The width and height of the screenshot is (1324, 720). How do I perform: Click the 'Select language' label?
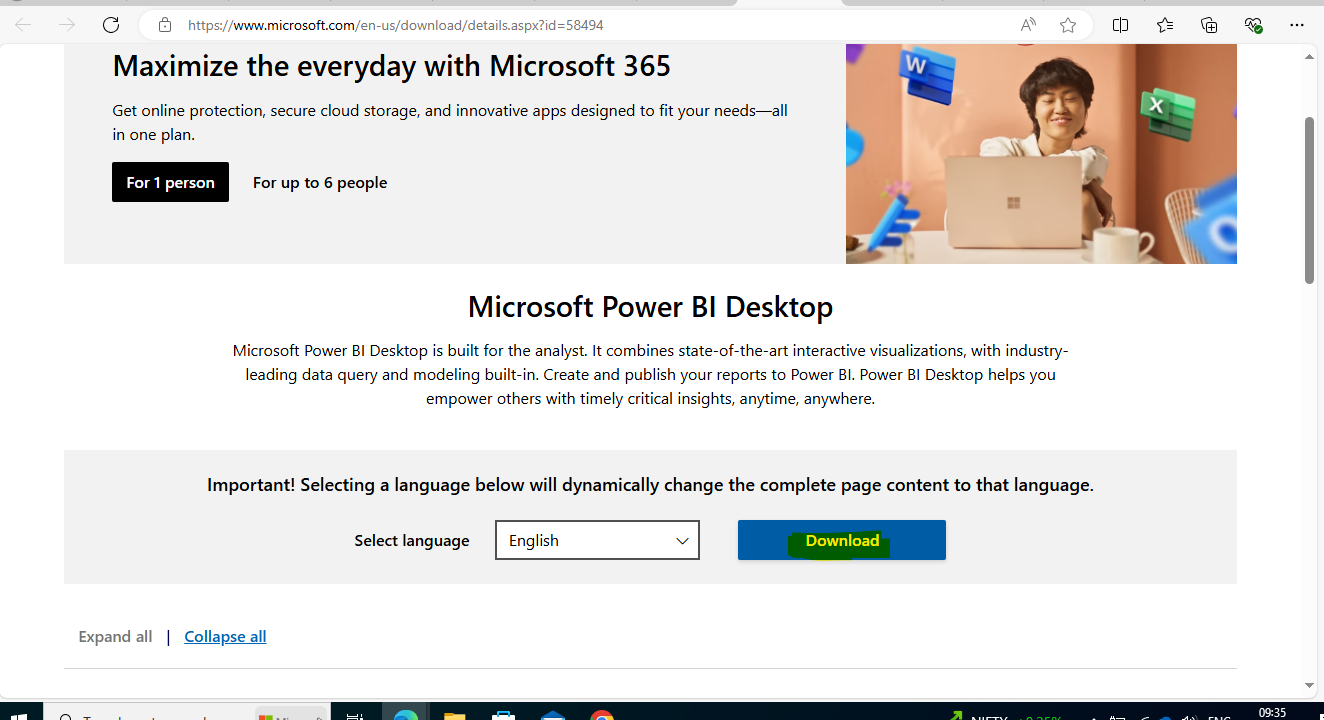412,541
